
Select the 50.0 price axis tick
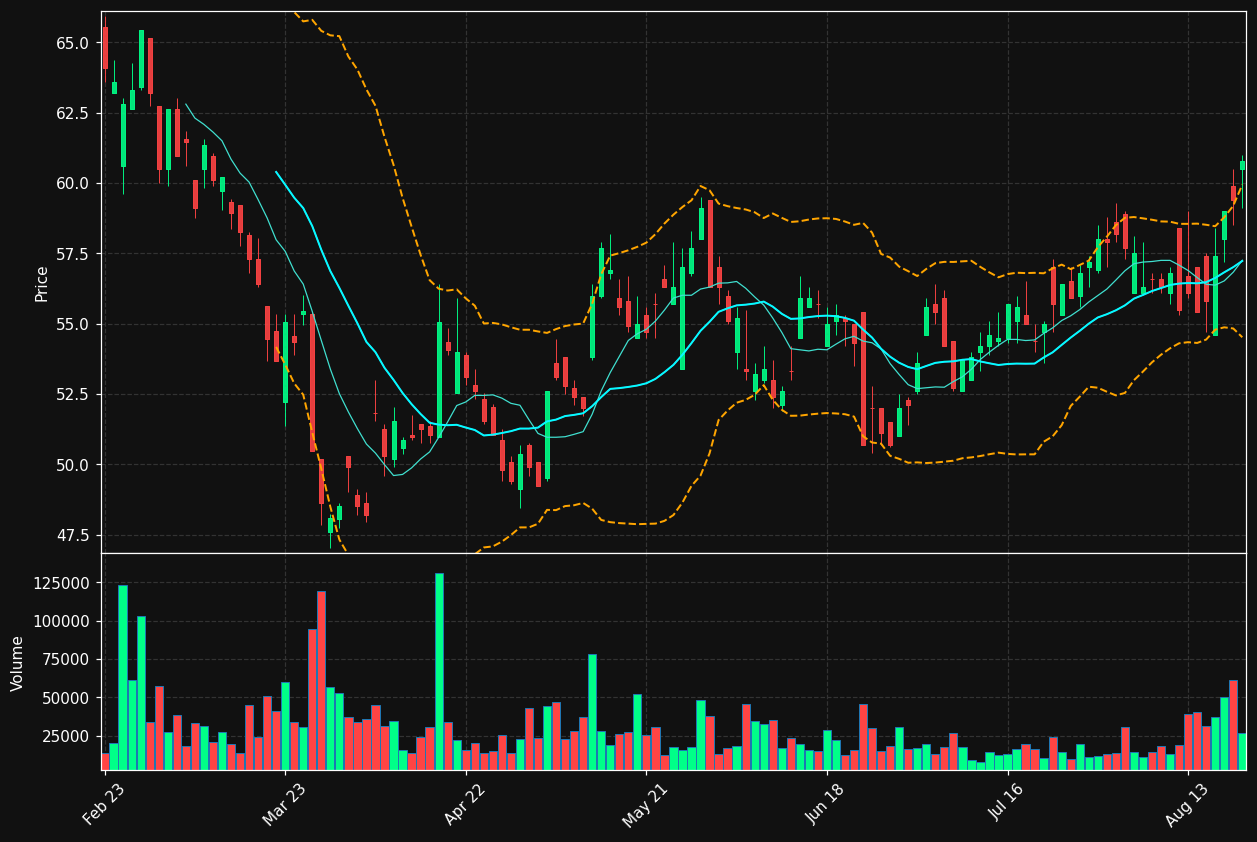72,465
